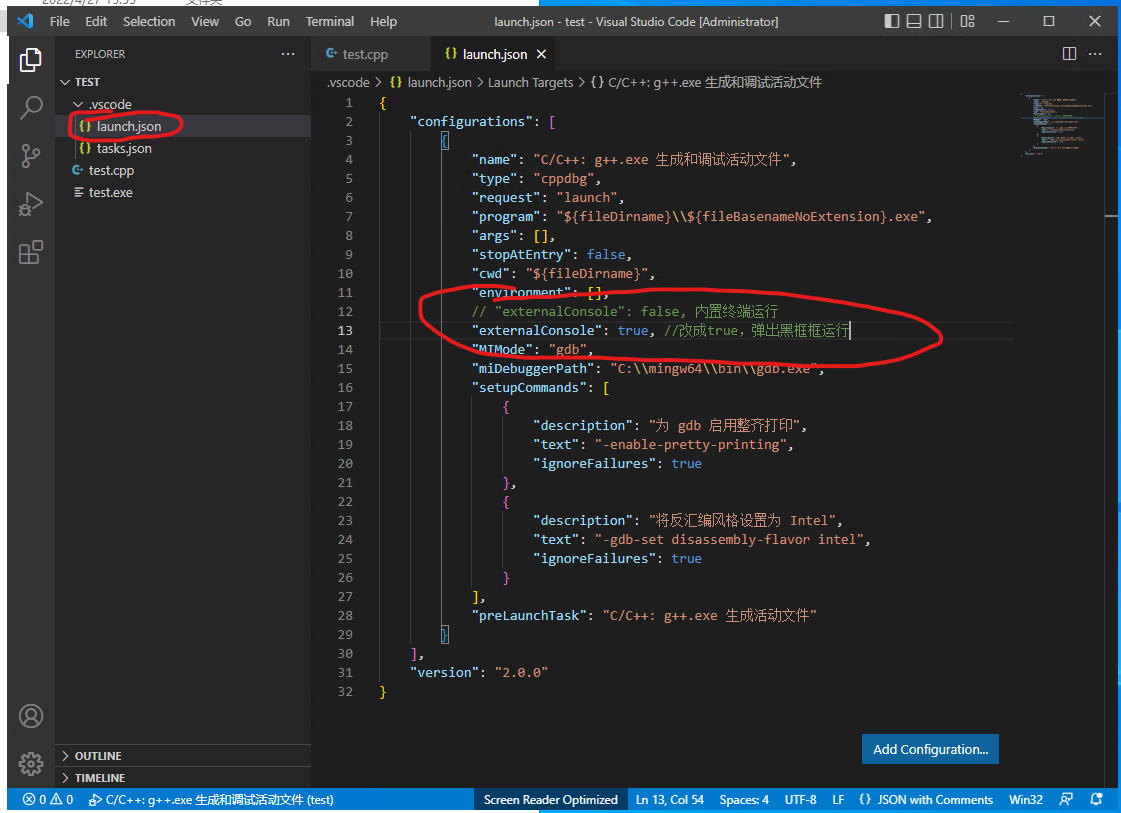Open the Manage gear icon
Image resolution: width=1121 pixels, height=813 pixels.
click(x=31, y=763)
